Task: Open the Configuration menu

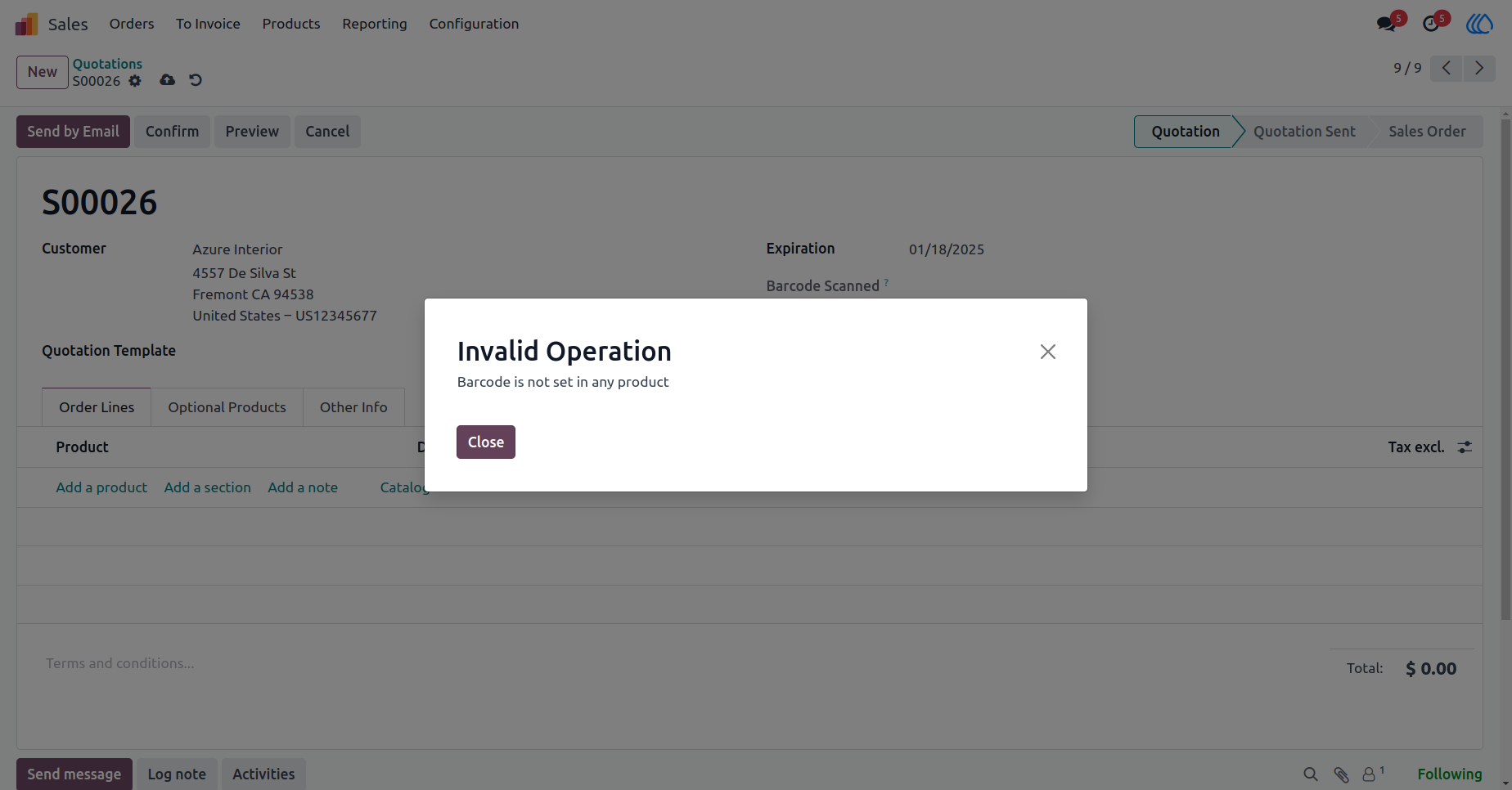Action: (x=474, y=24)
